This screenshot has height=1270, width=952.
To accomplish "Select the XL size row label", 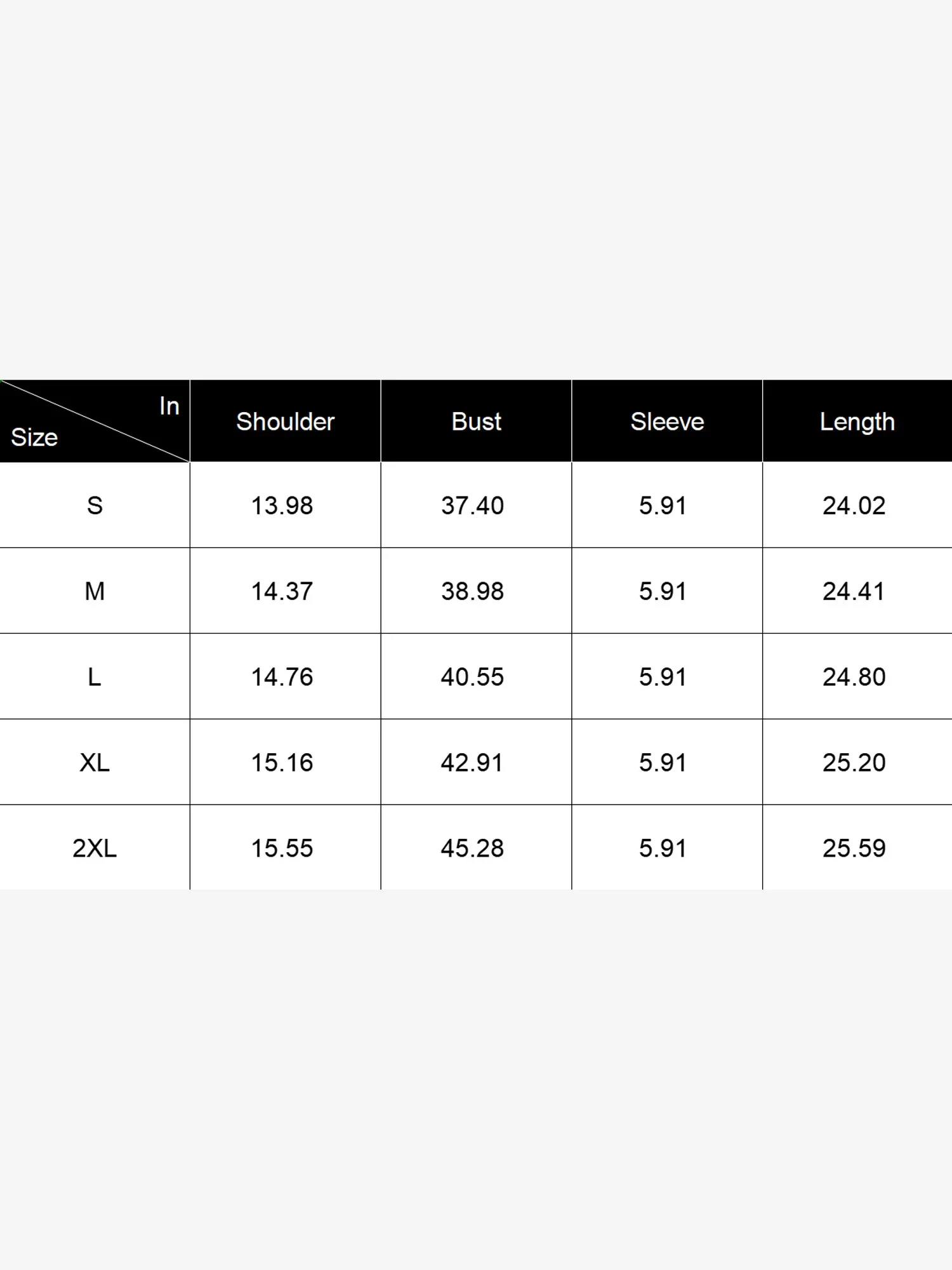I will pos(95,763).
